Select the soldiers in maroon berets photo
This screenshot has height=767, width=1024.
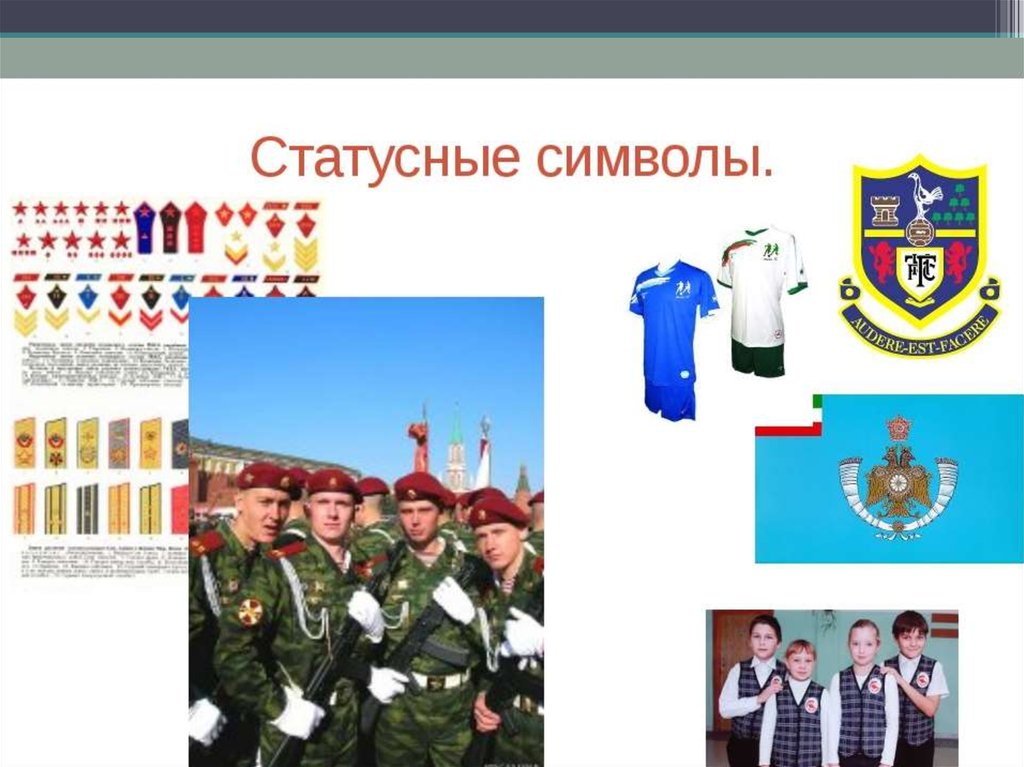coord(366,530)
